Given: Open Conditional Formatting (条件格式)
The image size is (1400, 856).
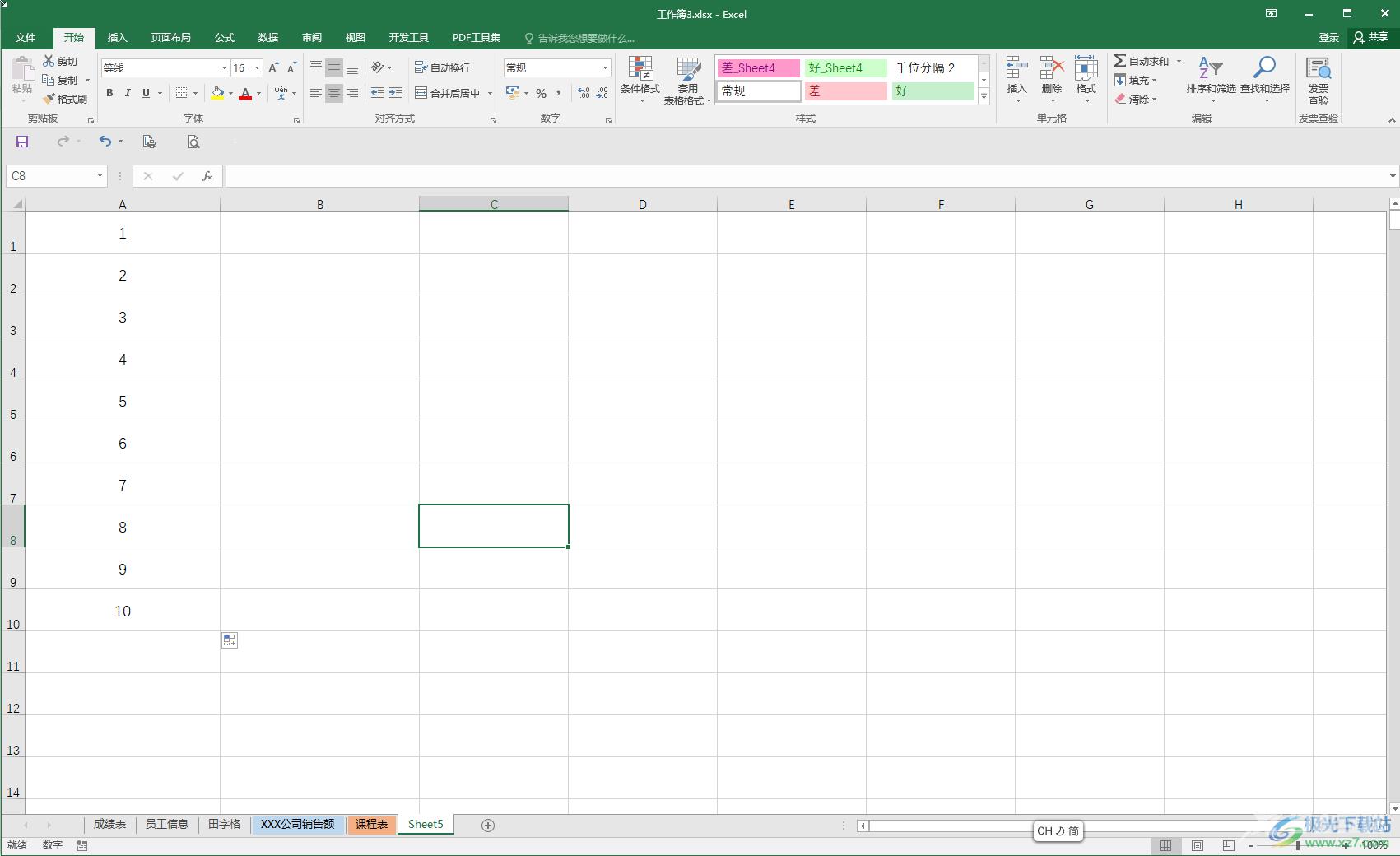Looking at the screenshot, I should tap(640, 81).
